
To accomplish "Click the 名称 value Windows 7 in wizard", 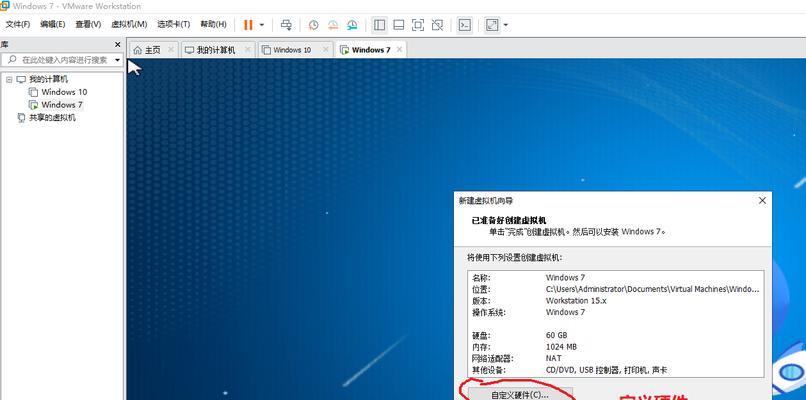I will (x=565, y=278).
